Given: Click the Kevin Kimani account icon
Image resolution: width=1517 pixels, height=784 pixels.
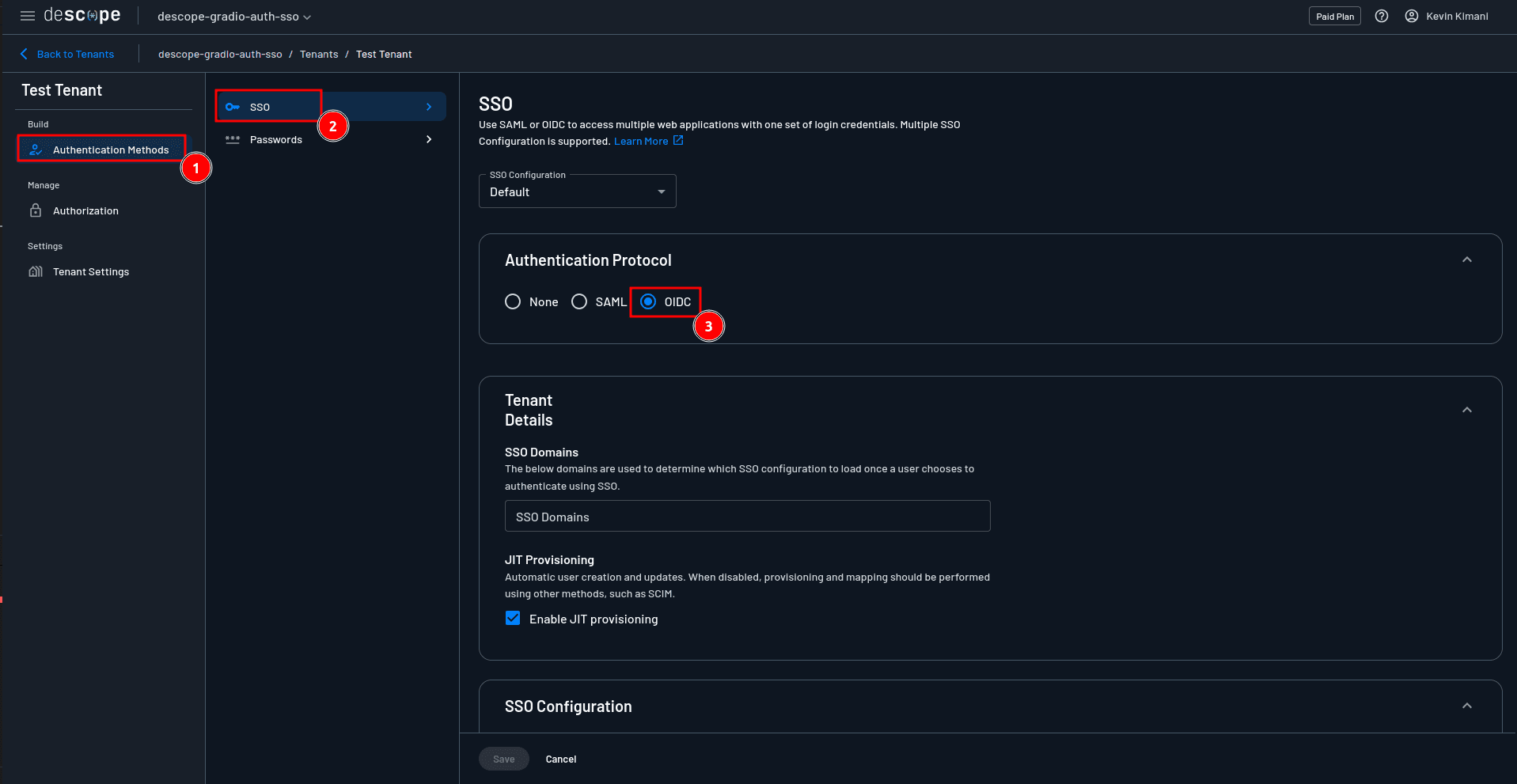Looking at the screenshot, I should 1411,16.
